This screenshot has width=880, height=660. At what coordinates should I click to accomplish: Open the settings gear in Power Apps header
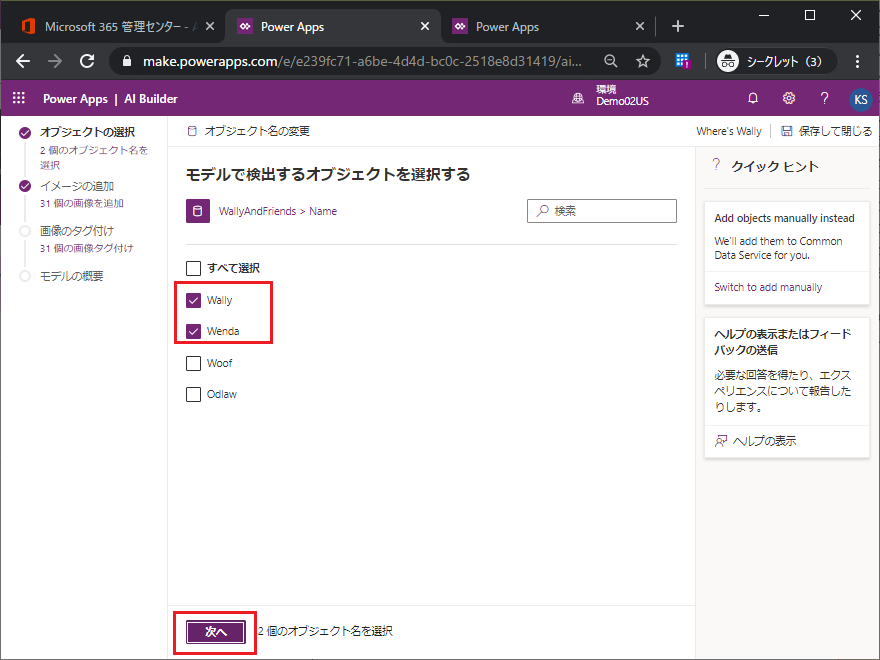789,99
